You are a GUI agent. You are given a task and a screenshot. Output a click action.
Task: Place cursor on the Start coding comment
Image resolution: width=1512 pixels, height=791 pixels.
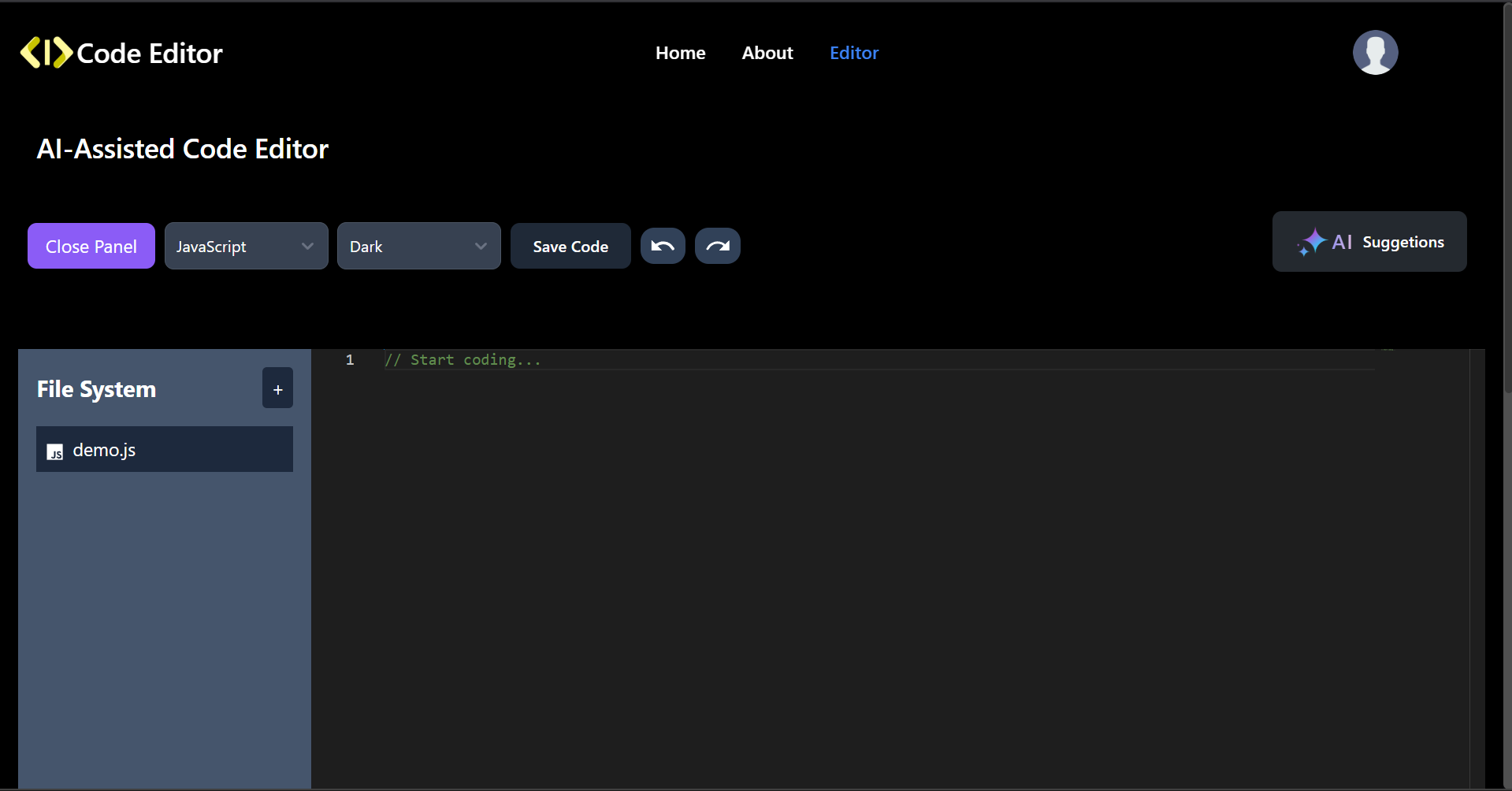pos(463,360)
